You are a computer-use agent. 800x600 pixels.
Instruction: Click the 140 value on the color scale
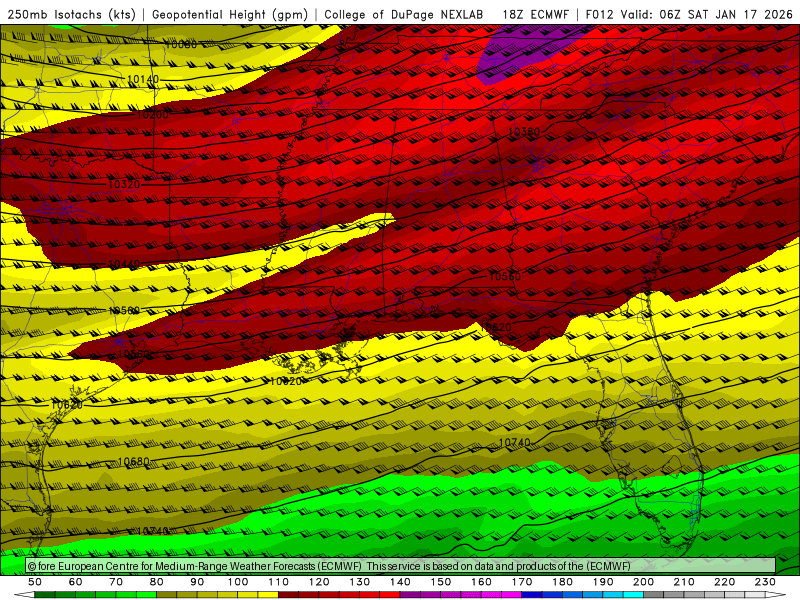[400, 582]
